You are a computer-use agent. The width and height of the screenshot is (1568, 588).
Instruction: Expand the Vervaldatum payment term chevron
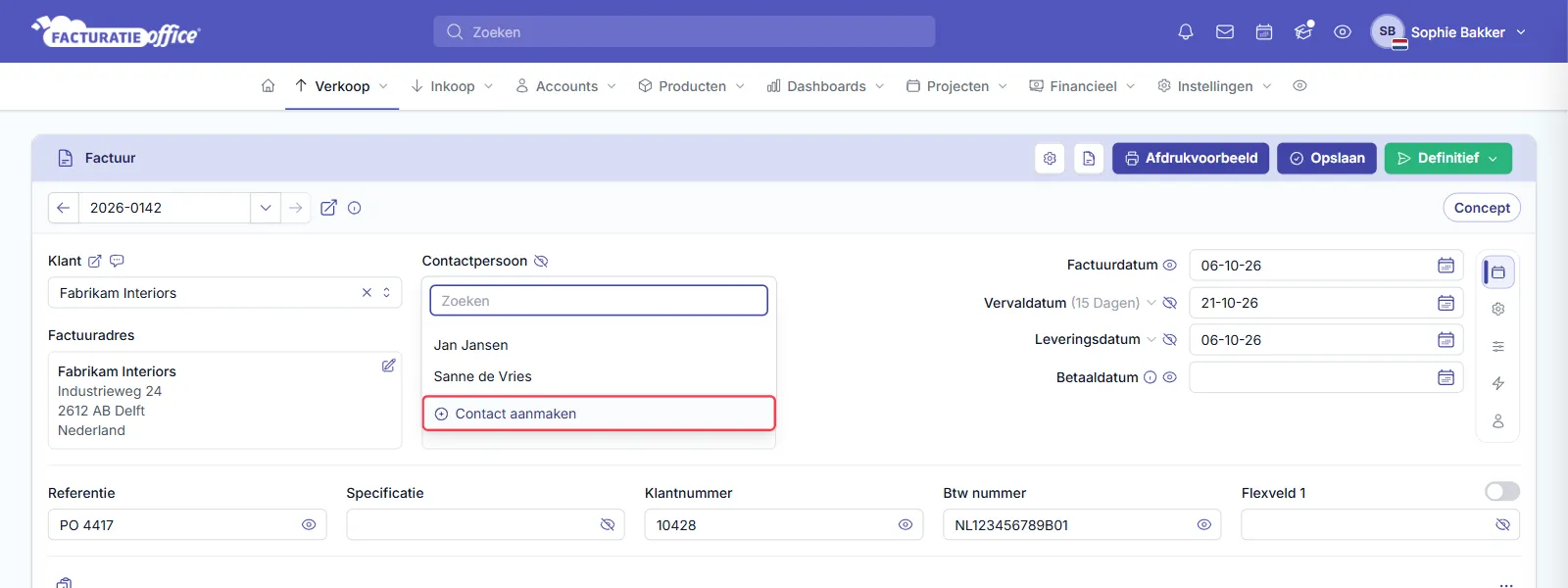[x=1151, y=303]
